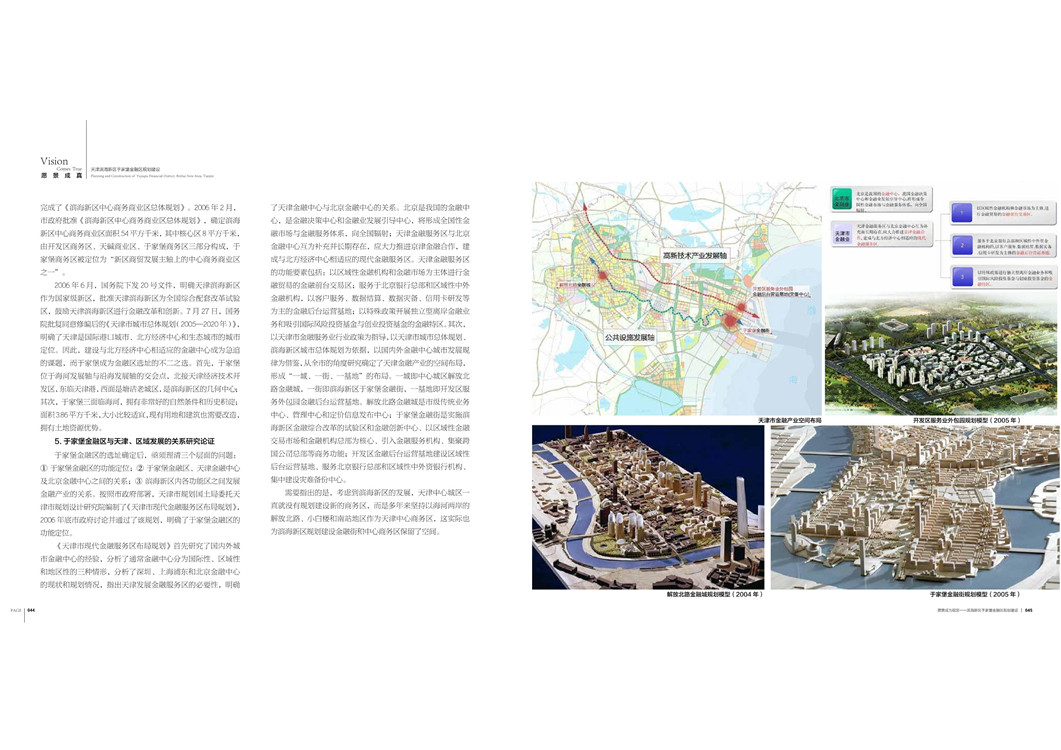Click the Vision title in the header

(x=54, y=161)
